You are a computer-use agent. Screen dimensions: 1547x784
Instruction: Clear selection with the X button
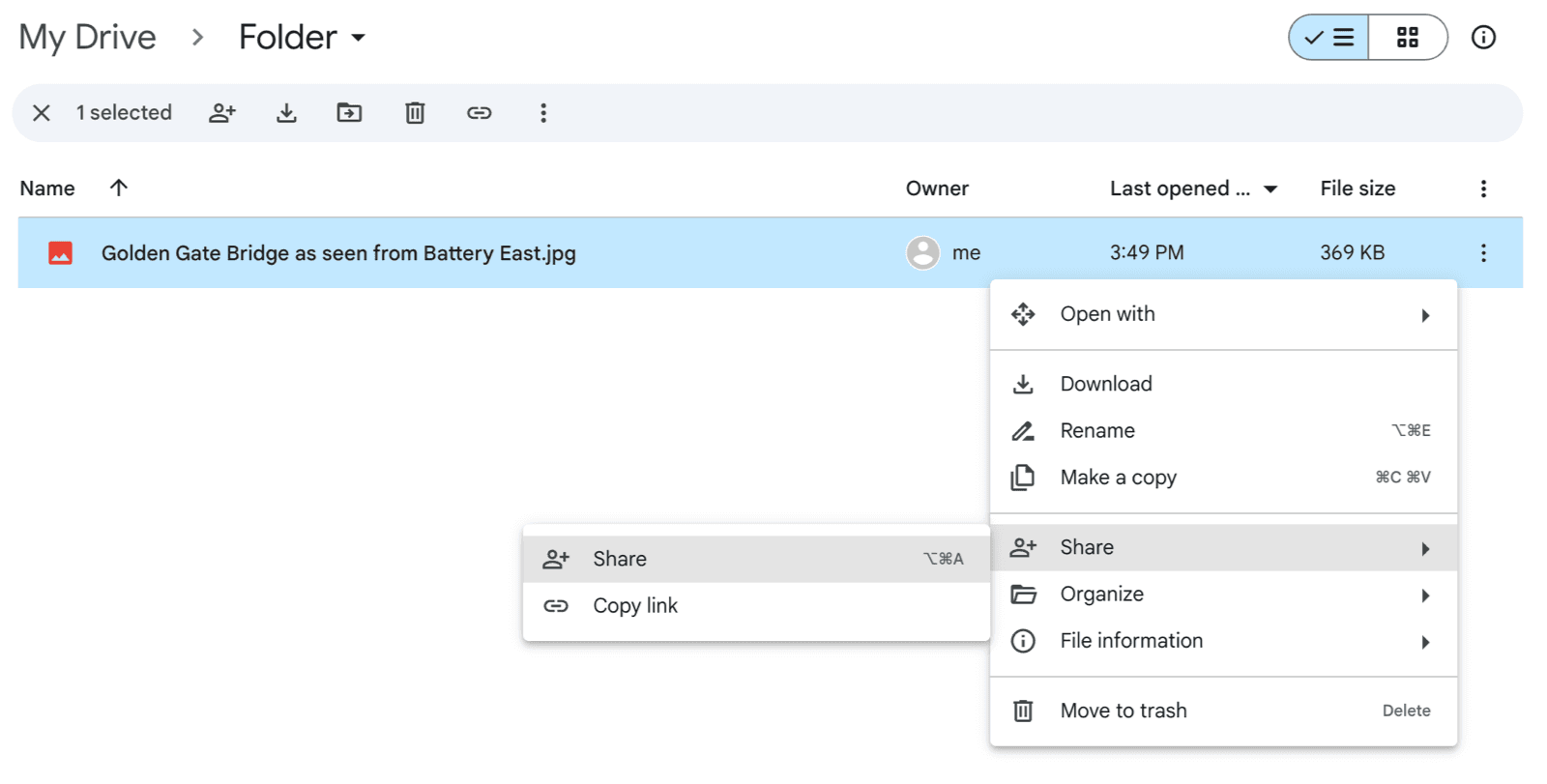(x=42, y=113)
